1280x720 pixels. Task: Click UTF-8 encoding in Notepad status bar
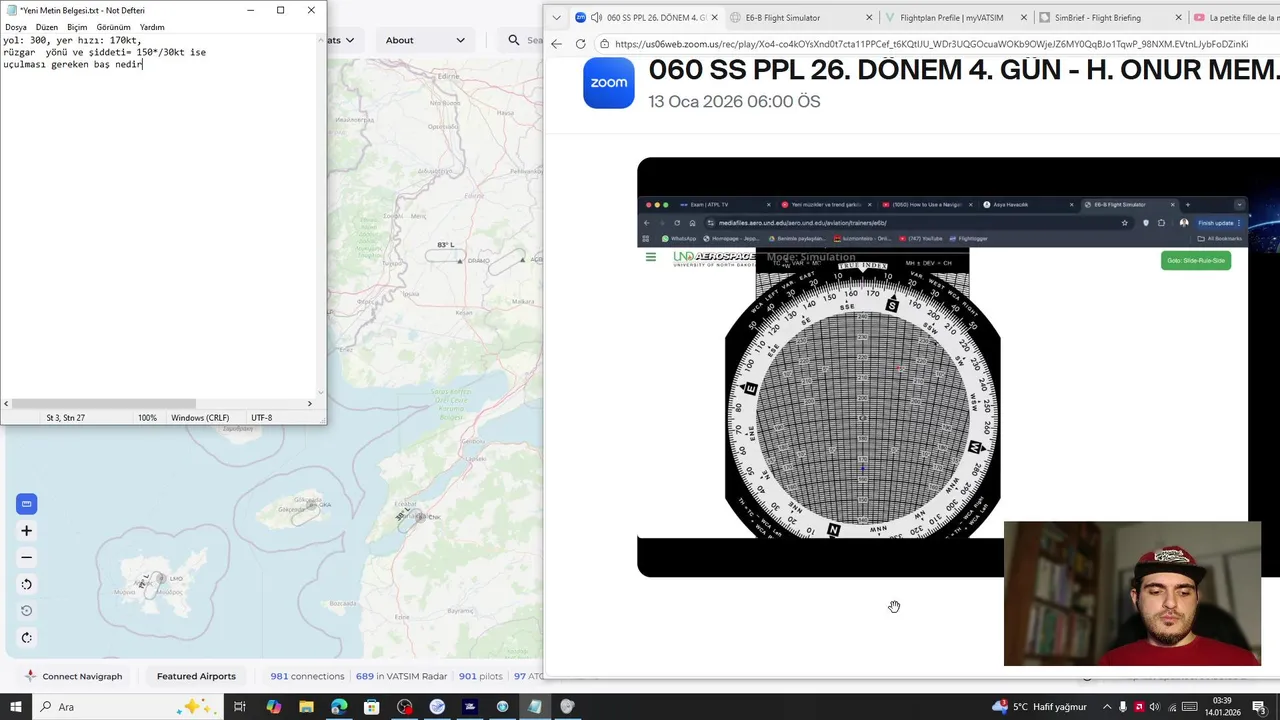click(x=261, y=418)
